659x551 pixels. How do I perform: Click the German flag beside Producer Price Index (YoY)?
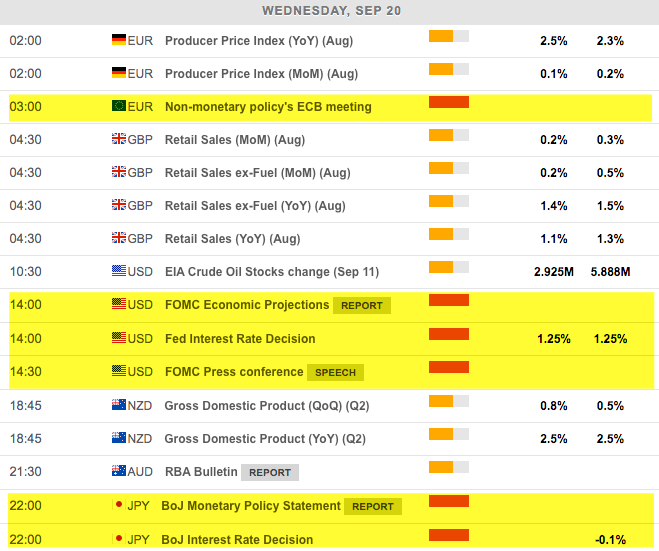pos(119,41)
